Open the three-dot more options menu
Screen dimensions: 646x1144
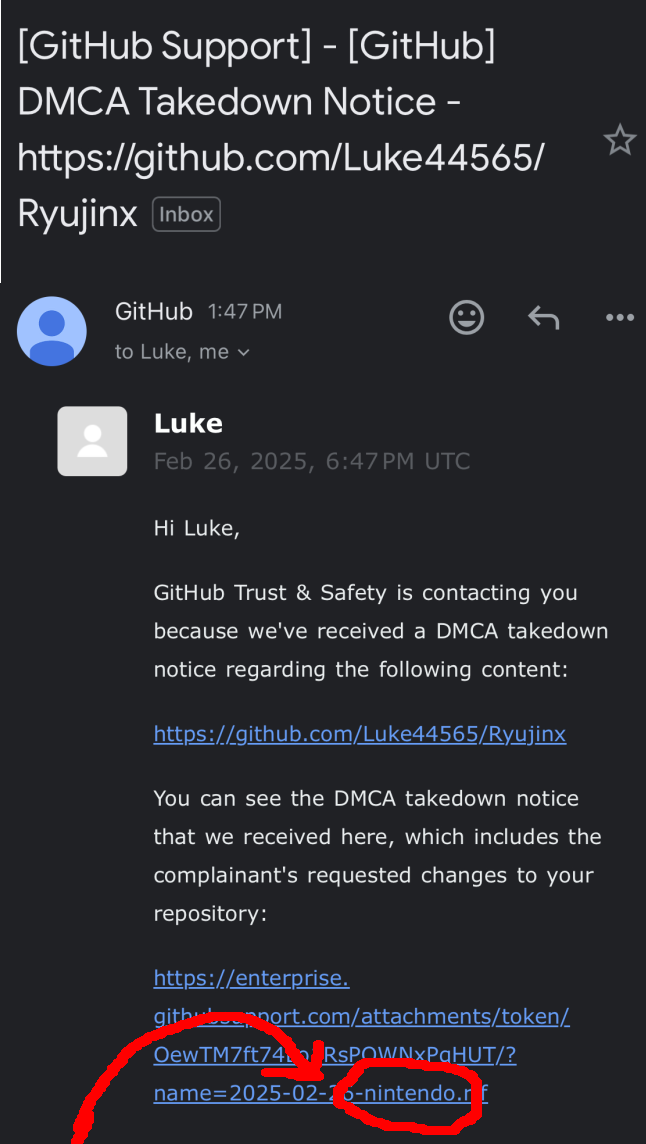click(620, 318)
